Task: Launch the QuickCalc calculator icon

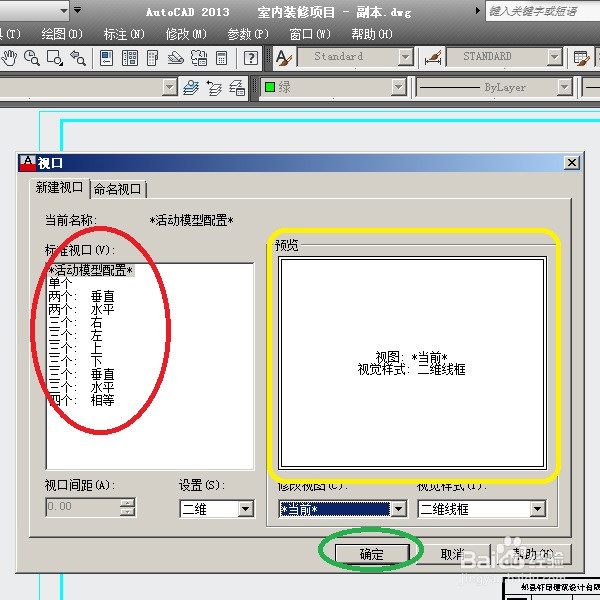Action: pyautogui.click(x=222, y=58)
